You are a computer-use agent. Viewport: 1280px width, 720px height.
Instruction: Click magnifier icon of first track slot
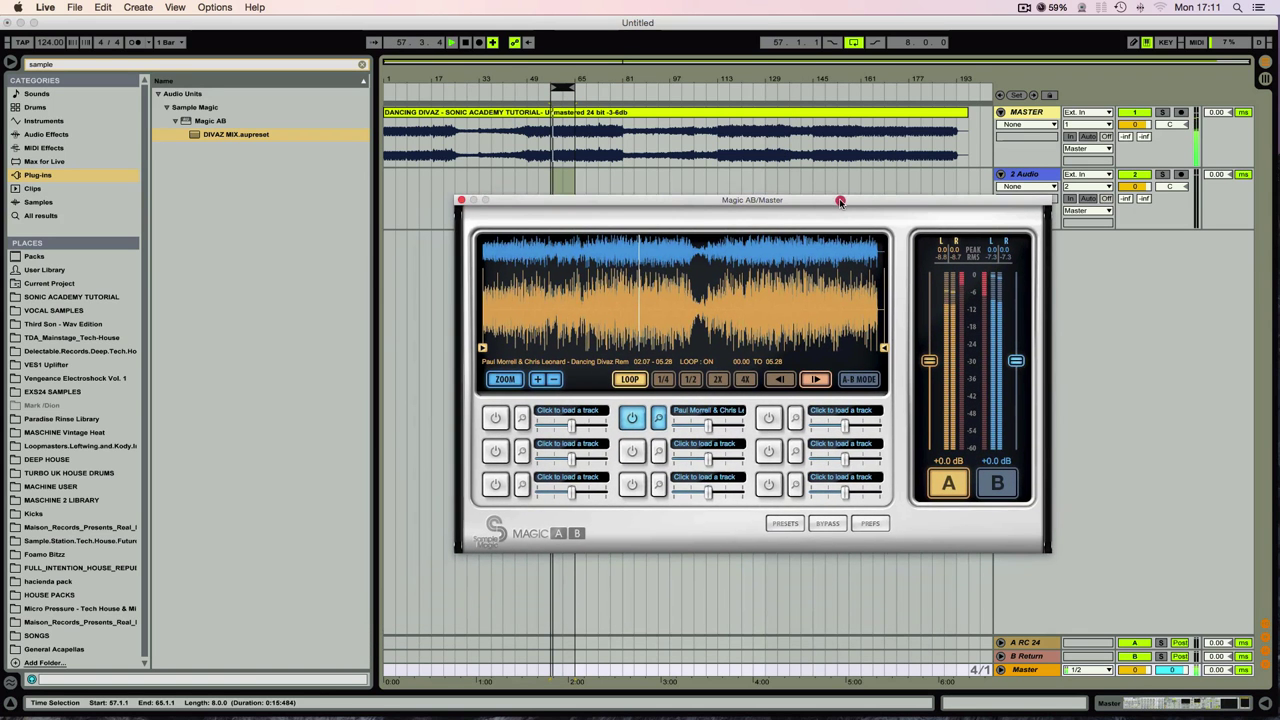pos(522,418)
